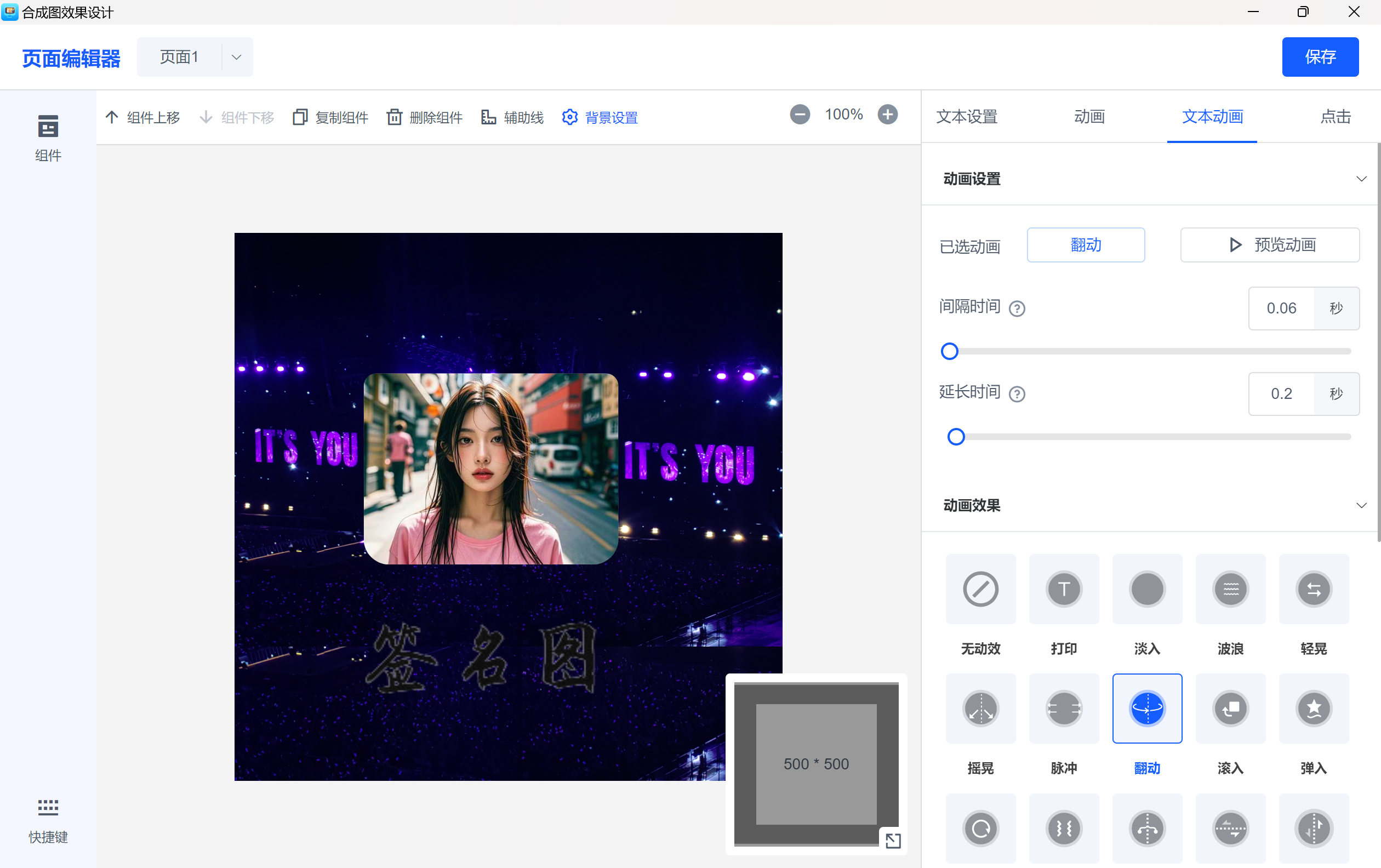Move component up with 组件上移

click(x=143, y=117)
